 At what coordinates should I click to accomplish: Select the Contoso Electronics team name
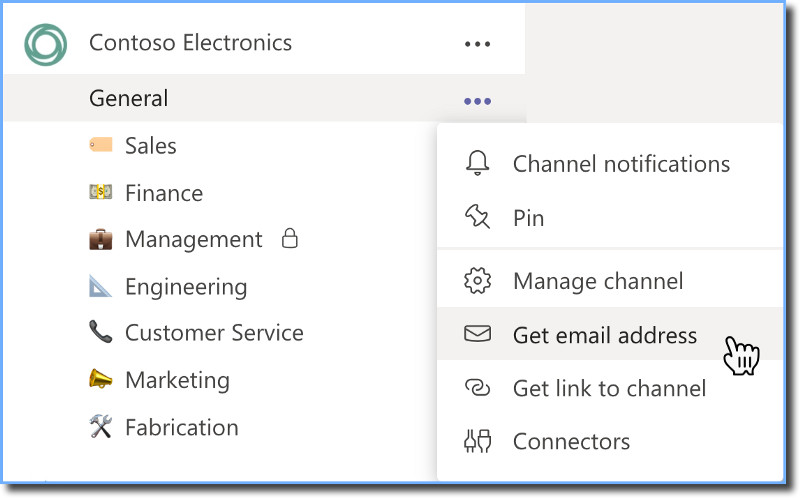click(x=190, y=43)
